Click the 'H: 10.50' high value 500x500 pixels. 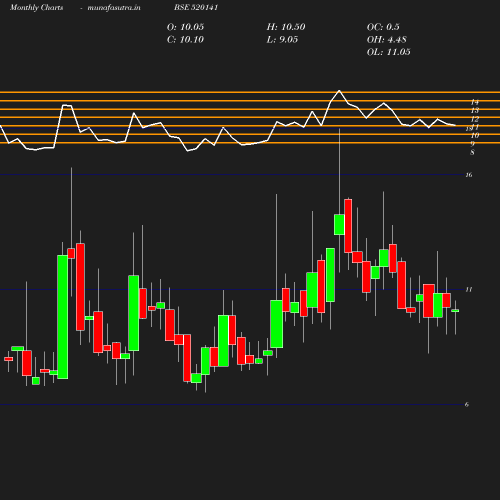click(286, 27)
